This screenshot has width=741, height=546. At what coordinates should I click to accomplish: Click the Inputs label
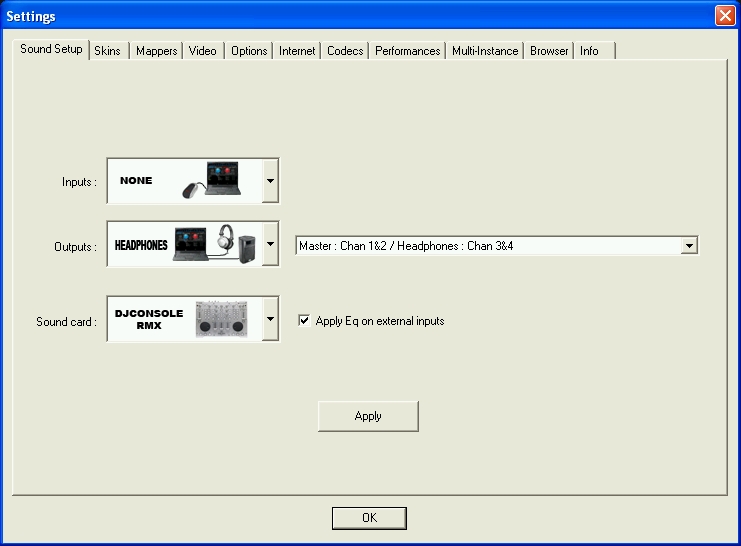(x=79, y=182)
